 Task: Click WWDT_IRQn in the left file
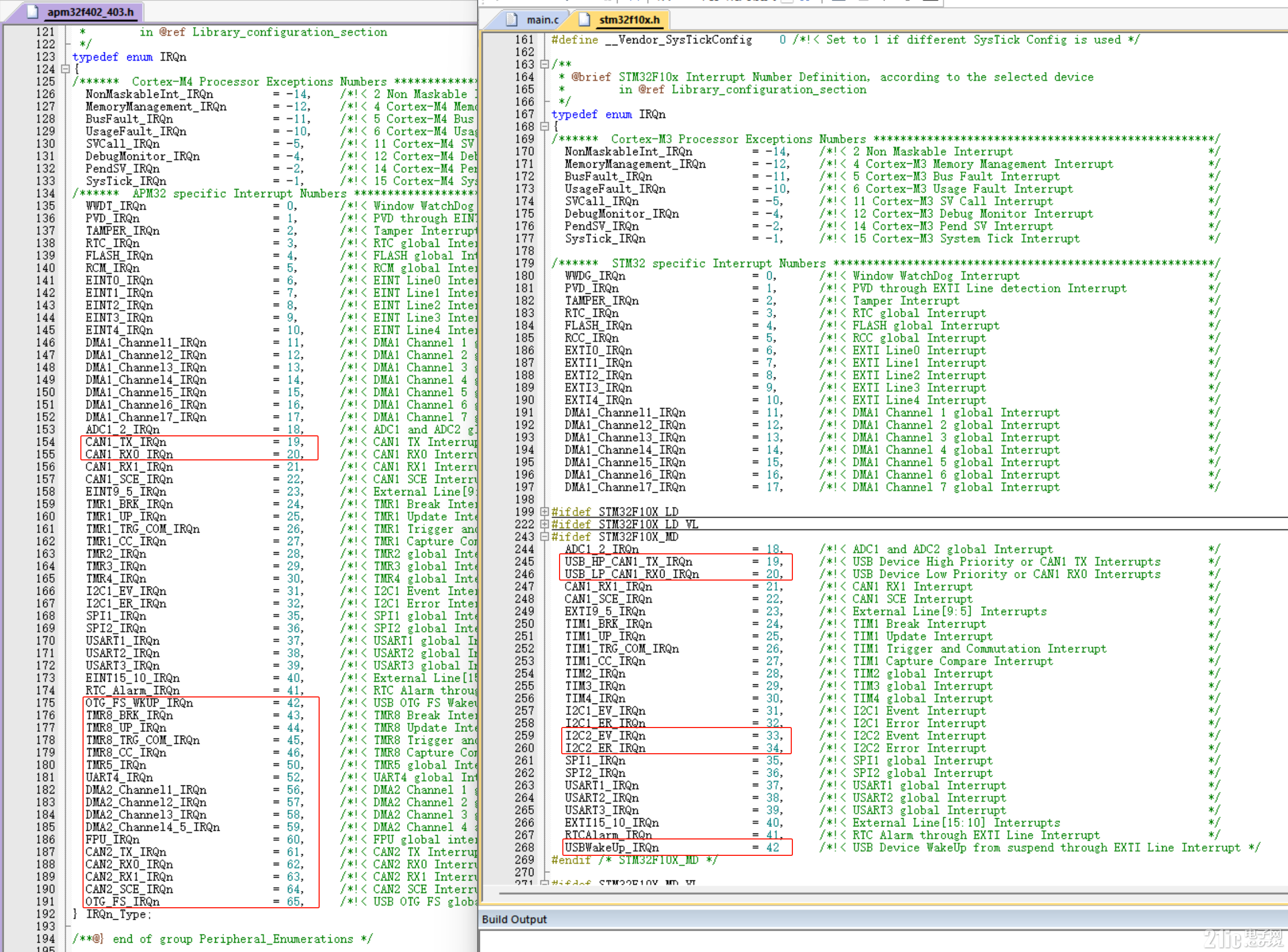(116, 206)
